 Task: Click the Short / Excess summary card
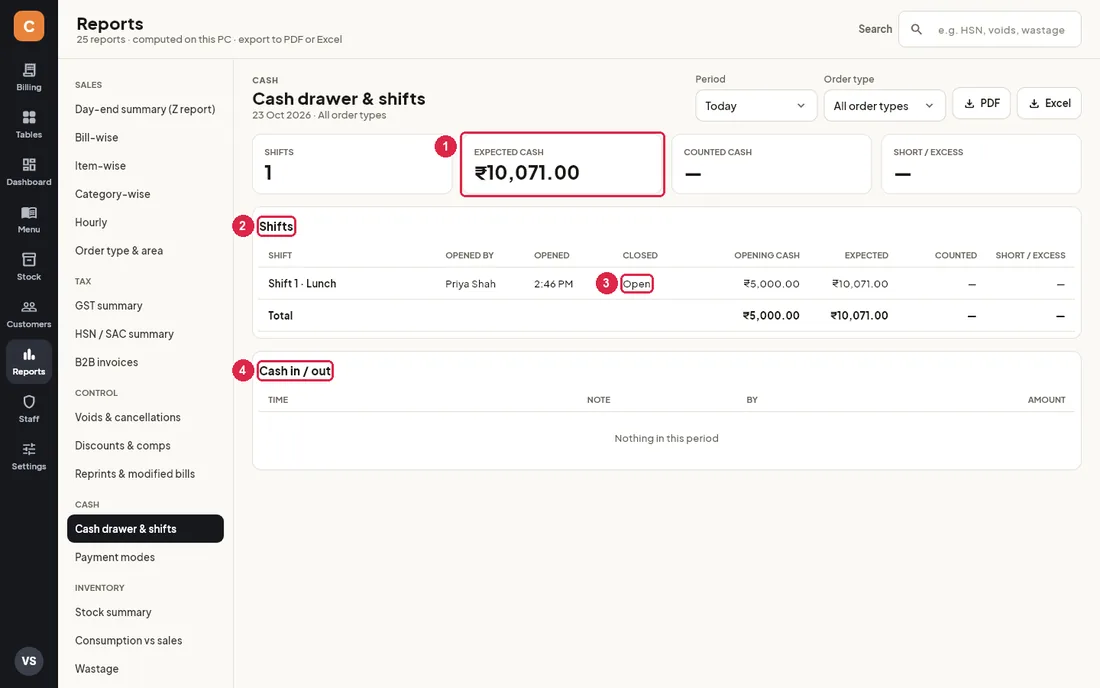pos(981,164)
